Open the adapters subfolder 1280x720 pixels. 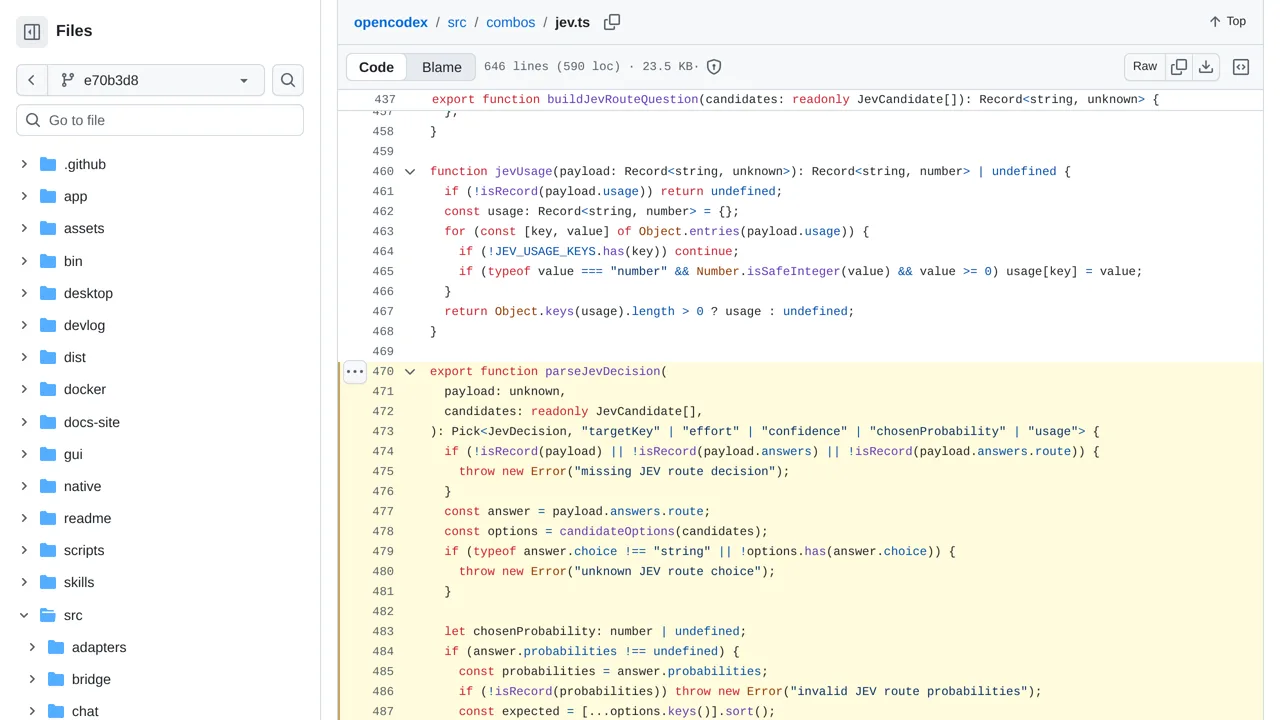[99, 647]
